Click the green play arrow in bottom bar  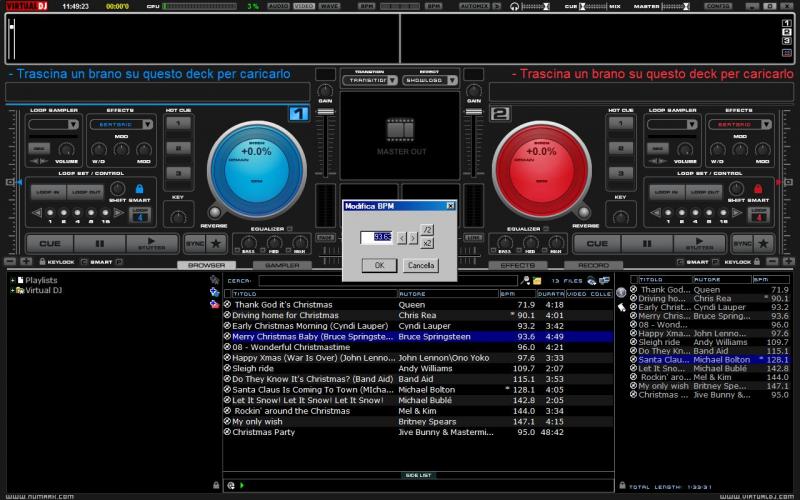242,485
